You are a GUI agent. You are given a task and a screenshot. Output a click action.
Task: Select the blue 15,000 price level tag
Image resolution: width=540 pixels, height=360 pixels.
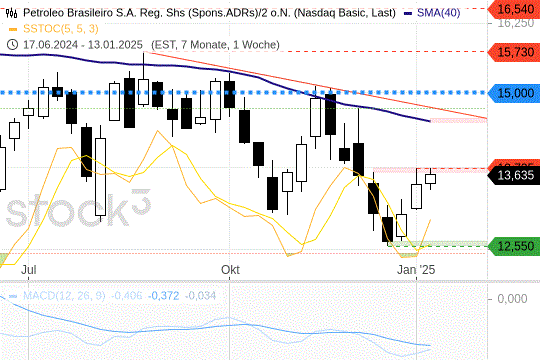click(514, 93)
